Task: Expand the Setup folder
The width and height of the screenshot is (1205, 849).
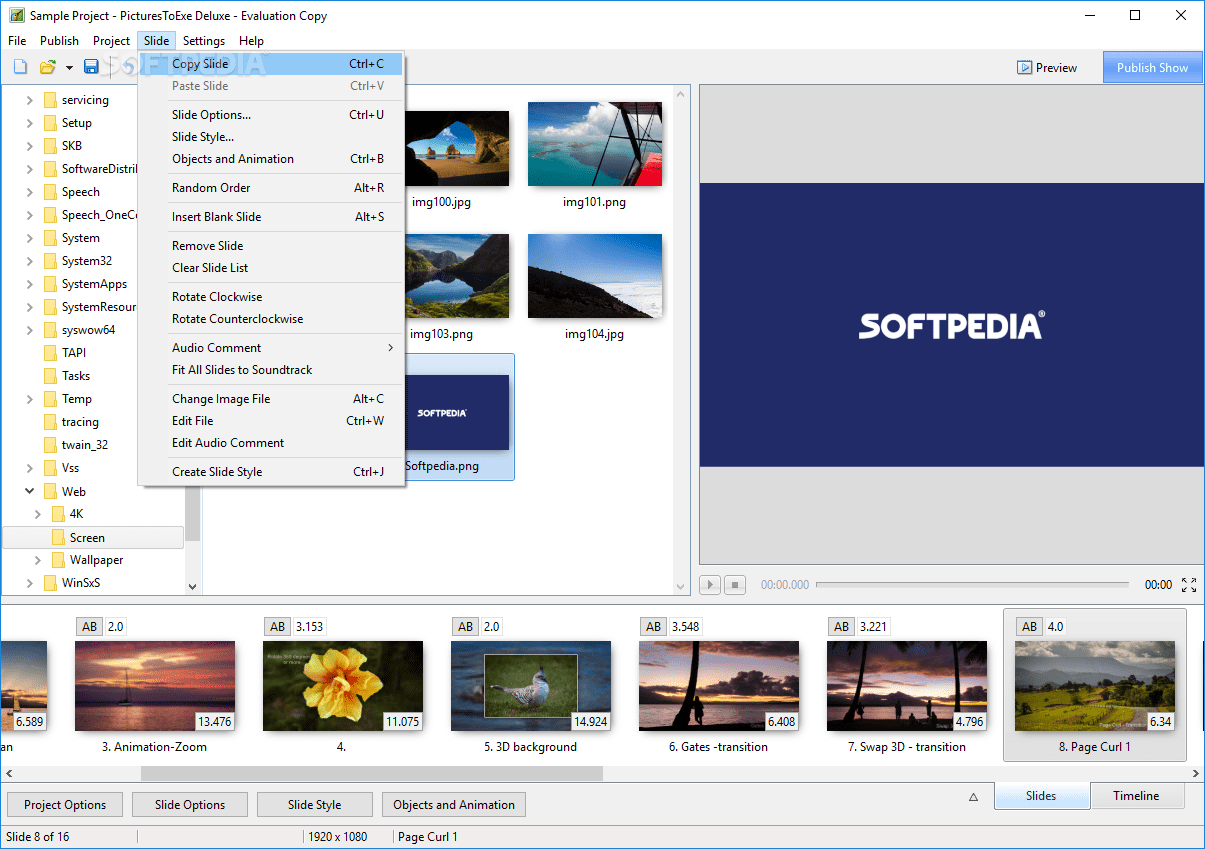Action: 29,123
